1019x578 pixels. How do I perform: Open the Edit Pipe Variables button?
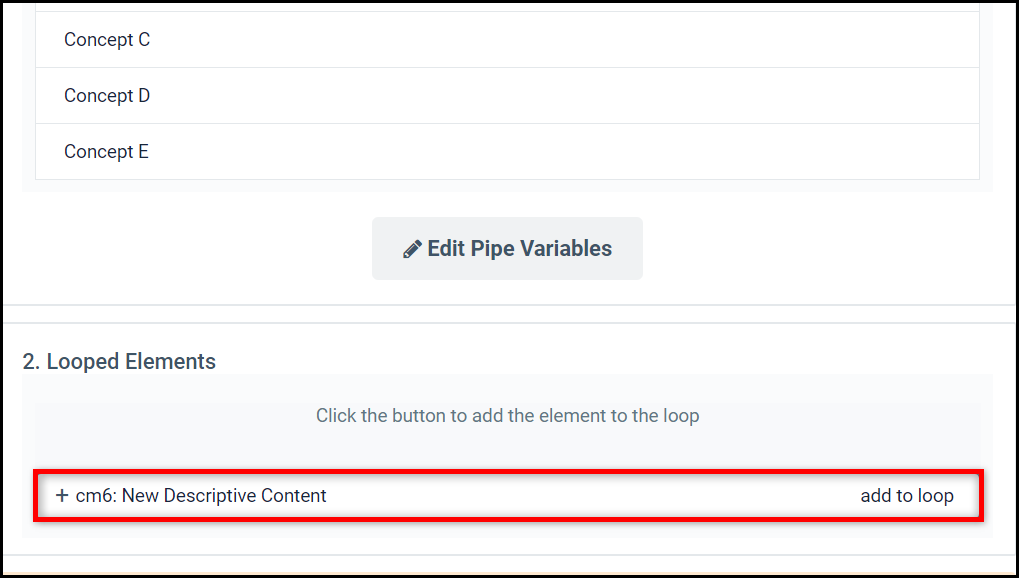click(x=507, y=248)
